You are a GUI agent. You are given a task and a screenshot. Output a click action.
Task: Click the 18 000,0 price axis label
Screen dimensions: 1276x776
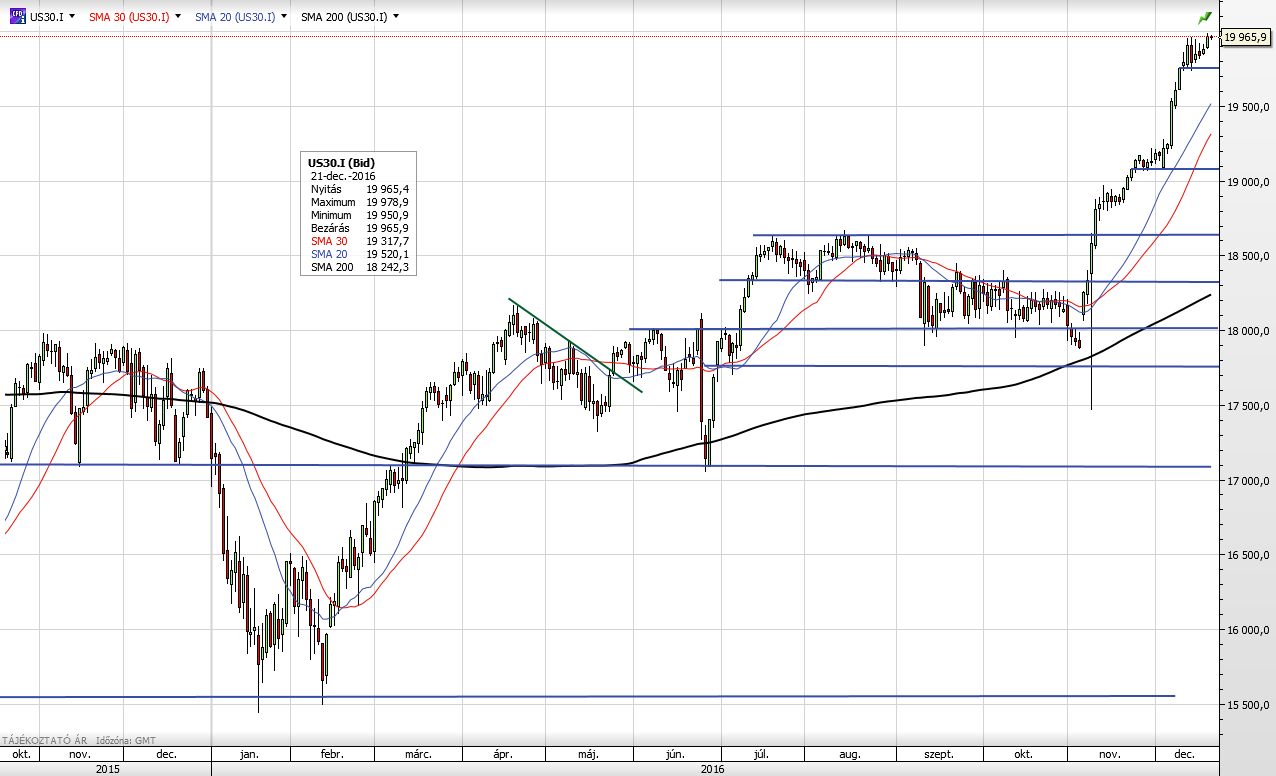1248,331
